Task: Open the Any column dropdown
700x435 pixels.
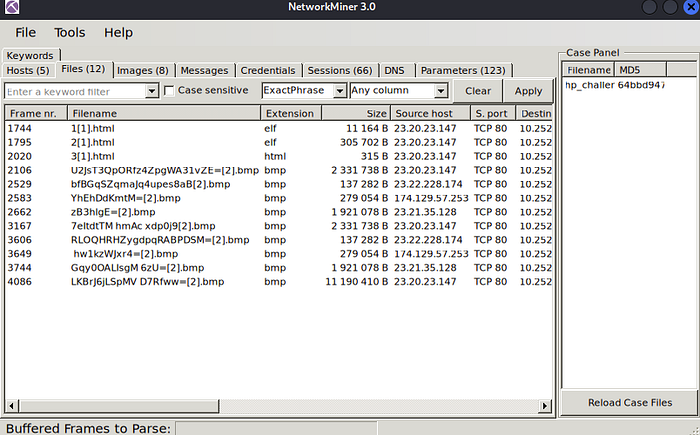Action: pyautogui.click(x=399, y=91)
